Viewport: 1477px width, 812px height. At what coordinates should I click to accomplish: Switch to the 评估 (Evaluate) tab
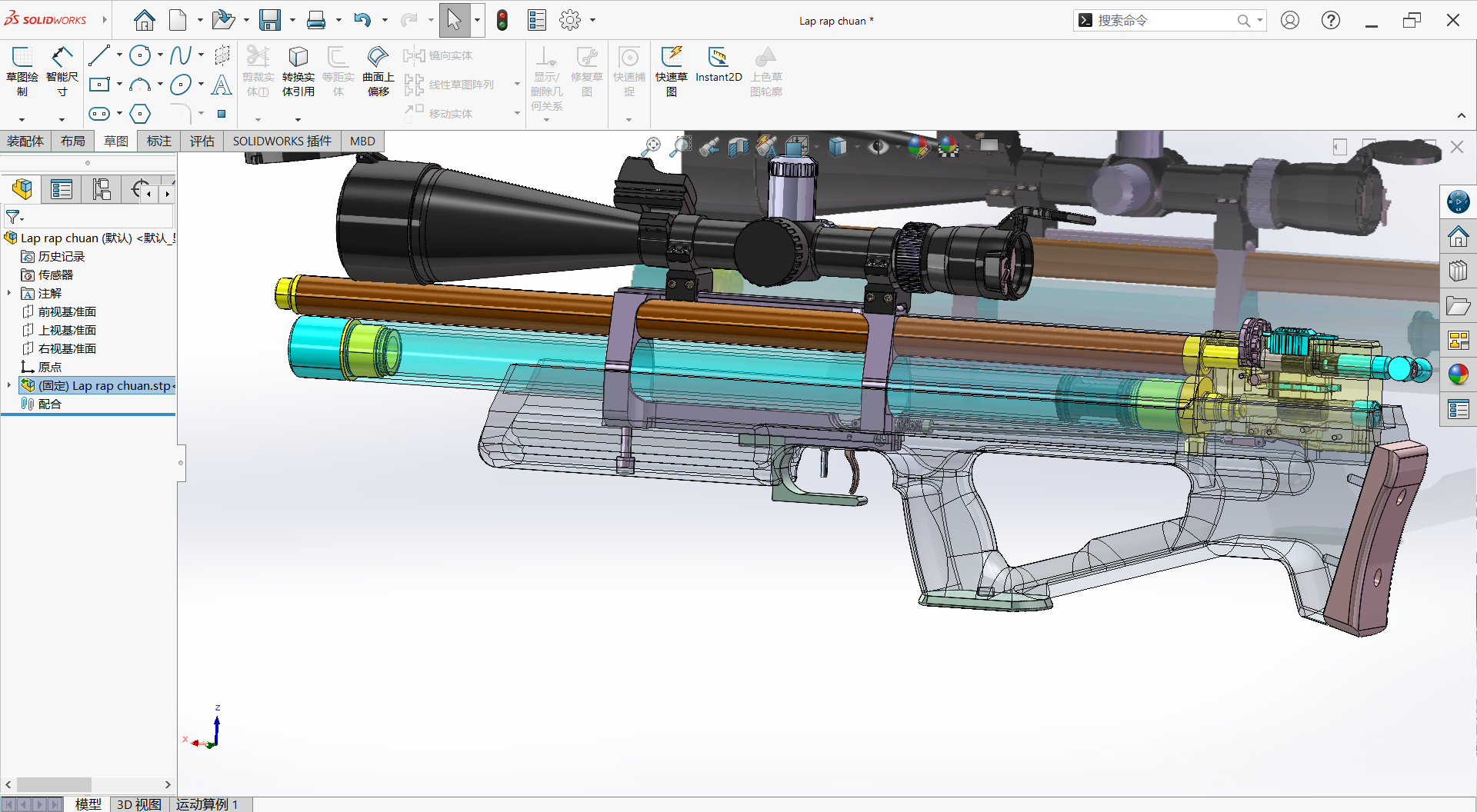point(202,141)
